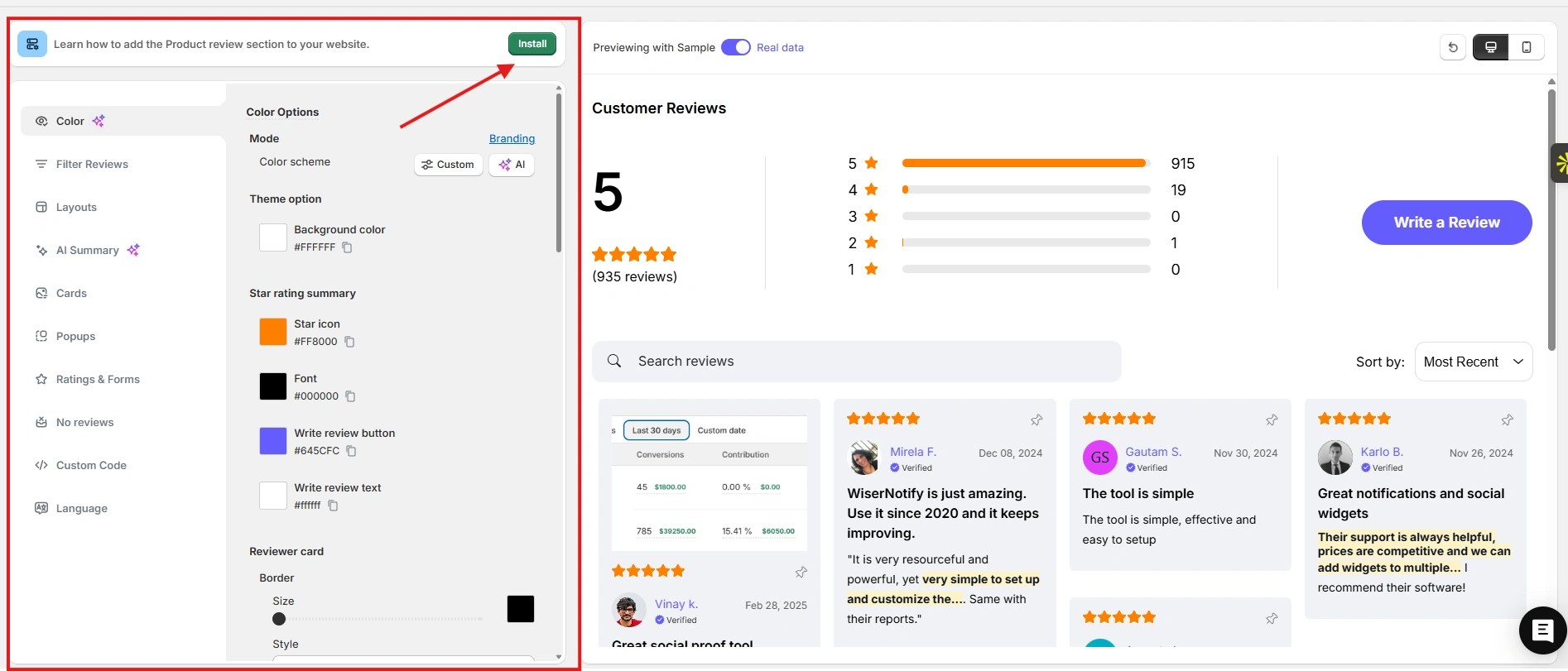The width and height of the screenshot is (1568, 671).
Task: Click the 'Customer Reviews' heading
Action: click(x=659, y=108)
